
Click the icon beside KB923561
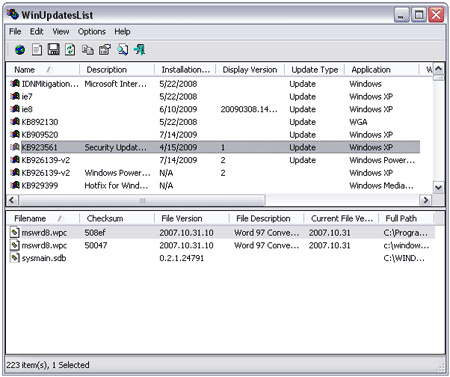tap(15, 147)
